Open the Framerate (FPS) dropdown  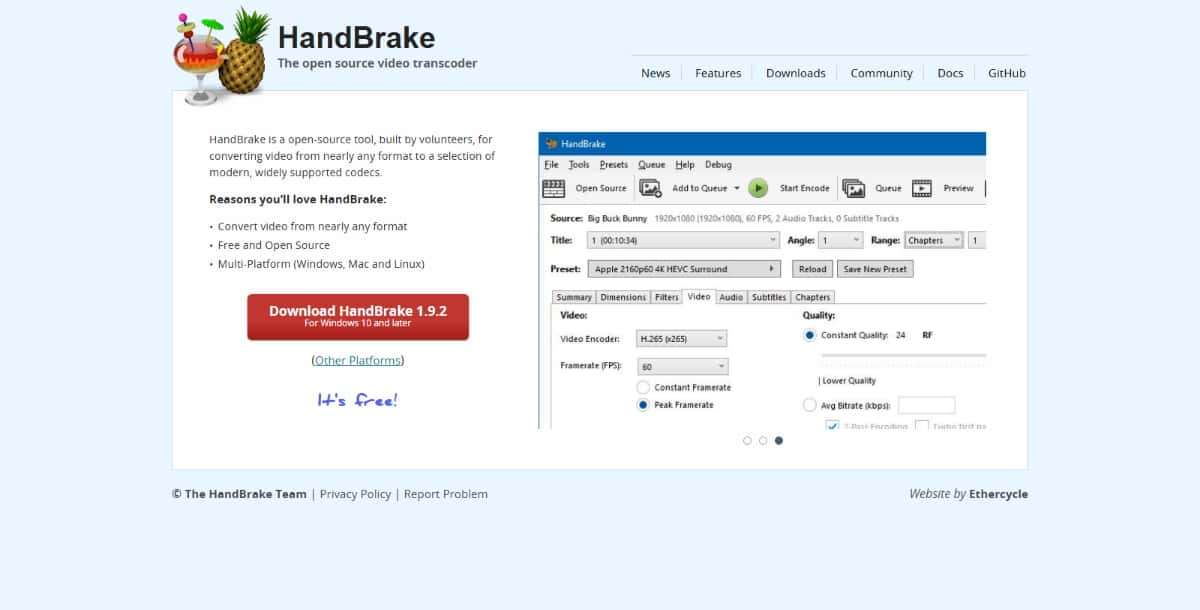point(682,367)
